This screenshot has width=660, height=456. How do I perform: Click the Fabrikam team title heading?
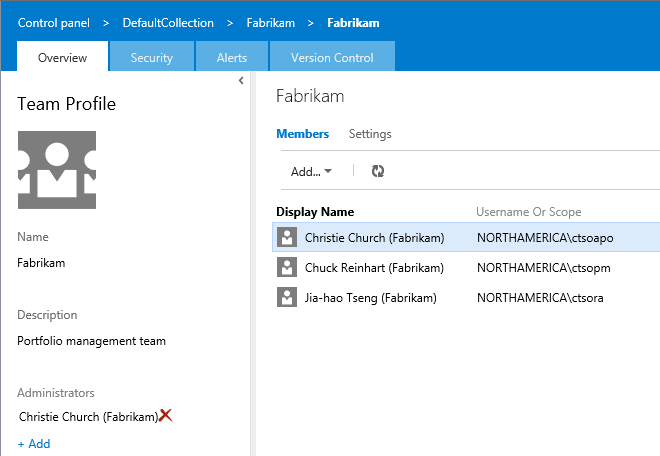tap(310, 96)
